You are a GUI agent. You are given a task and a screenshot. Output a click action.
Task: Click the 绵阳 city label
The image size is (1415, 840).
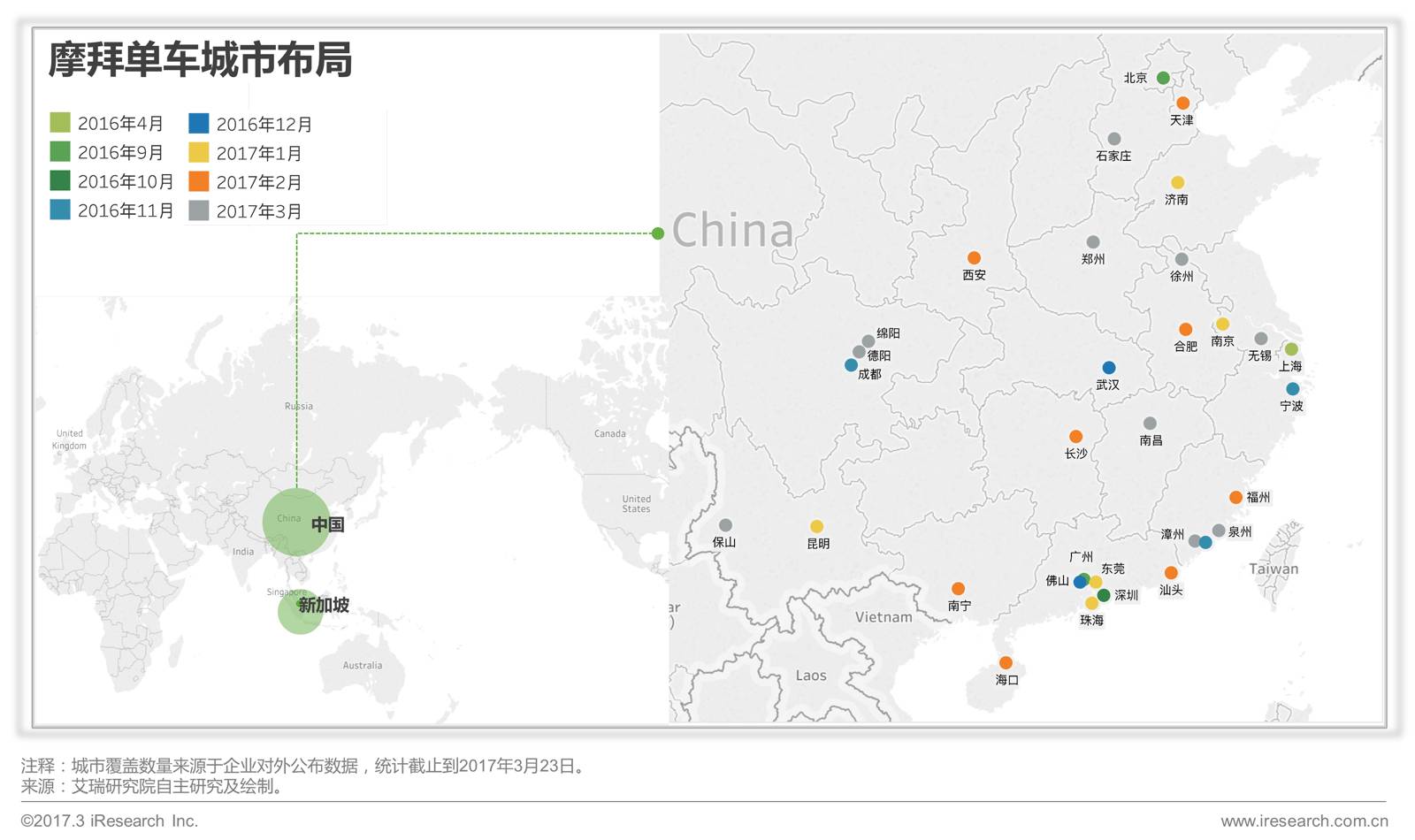click(888, 333)
